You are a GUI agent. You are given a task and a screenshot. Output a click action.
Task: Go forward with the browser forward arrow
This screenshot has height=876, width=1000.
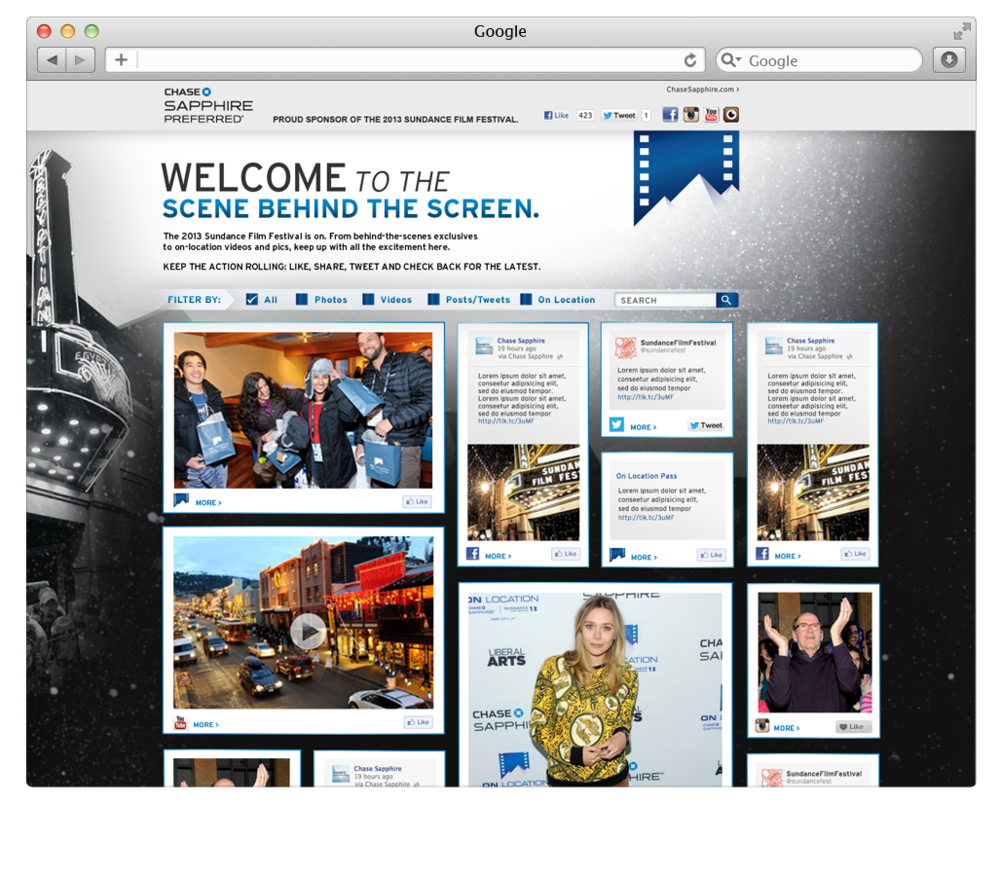[80, 60]
